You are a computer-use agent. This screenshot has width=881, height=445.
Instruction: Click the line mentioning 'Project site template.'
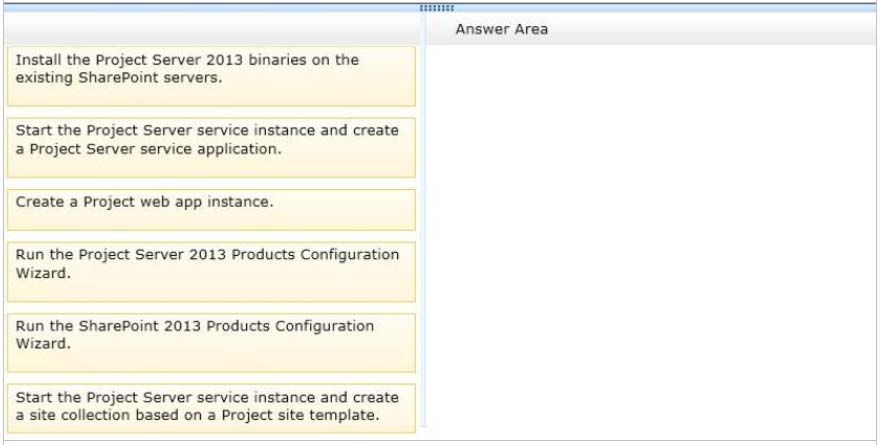[x=197, y=415]
